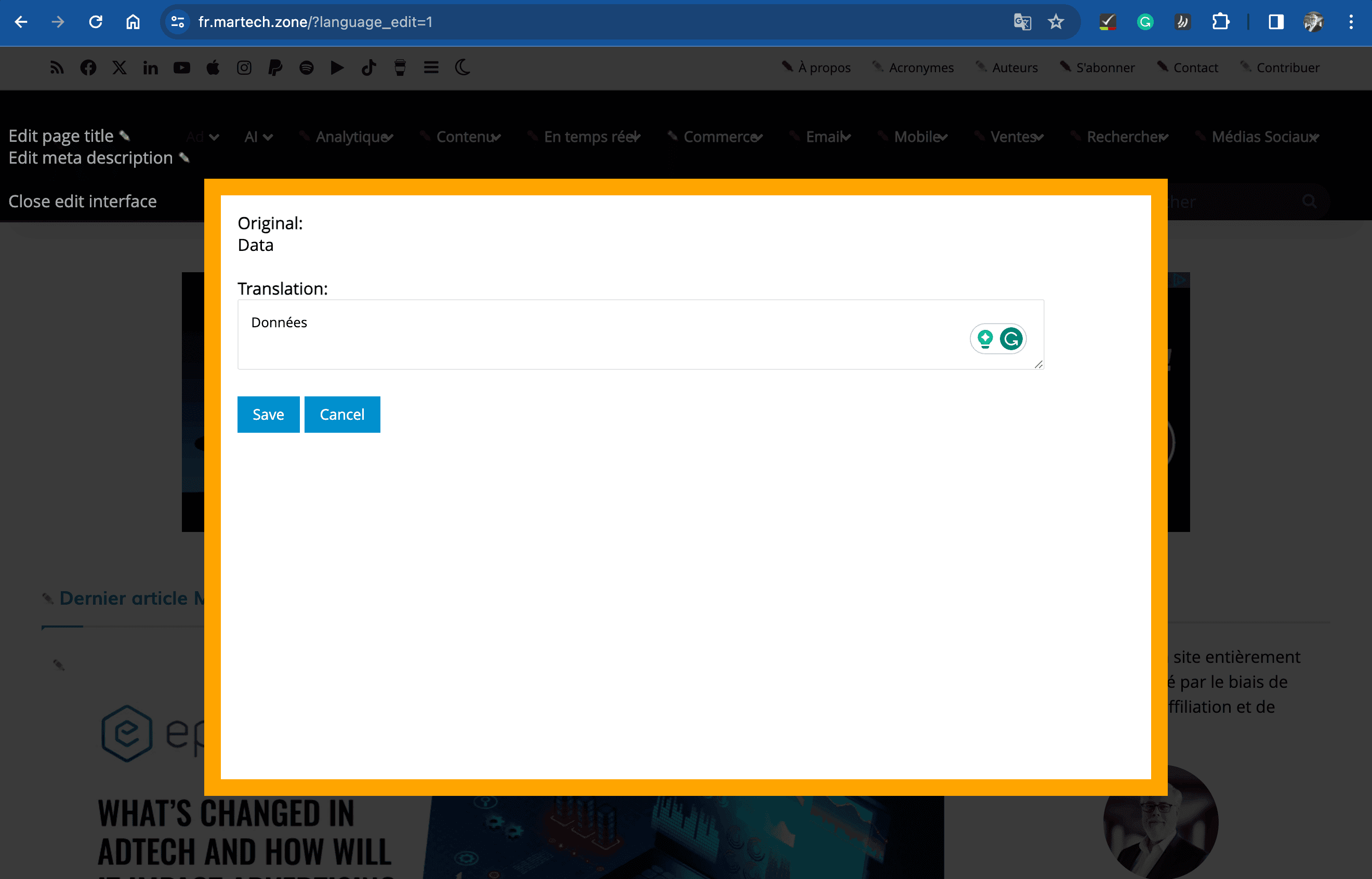Open the Chrome three-dot menu
The height and width of the screenshot is (879, 1372).
coord(1350,22)
